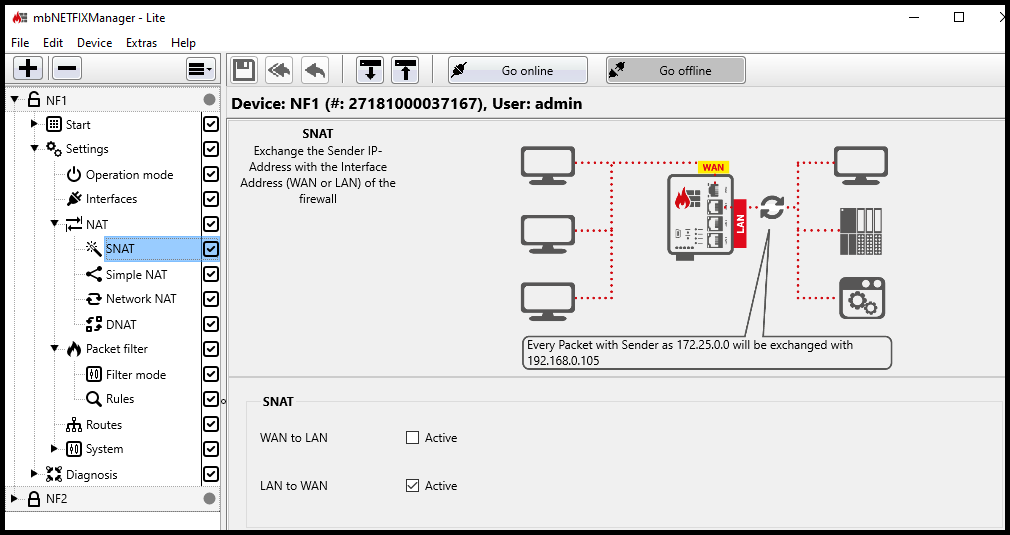Toggle the checkbox beside Interfaces
The height and width of the screenshot is (535, 1010).
(211, 199)
